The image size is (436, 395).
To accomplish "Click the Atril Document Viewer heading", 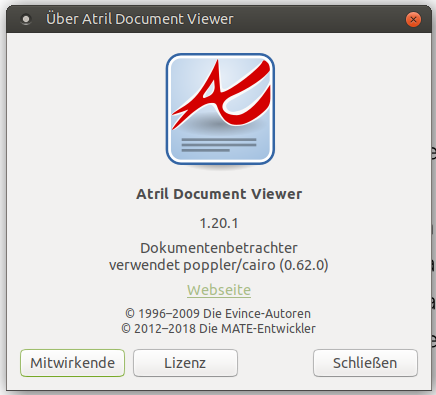I will (x=219, y=194).
